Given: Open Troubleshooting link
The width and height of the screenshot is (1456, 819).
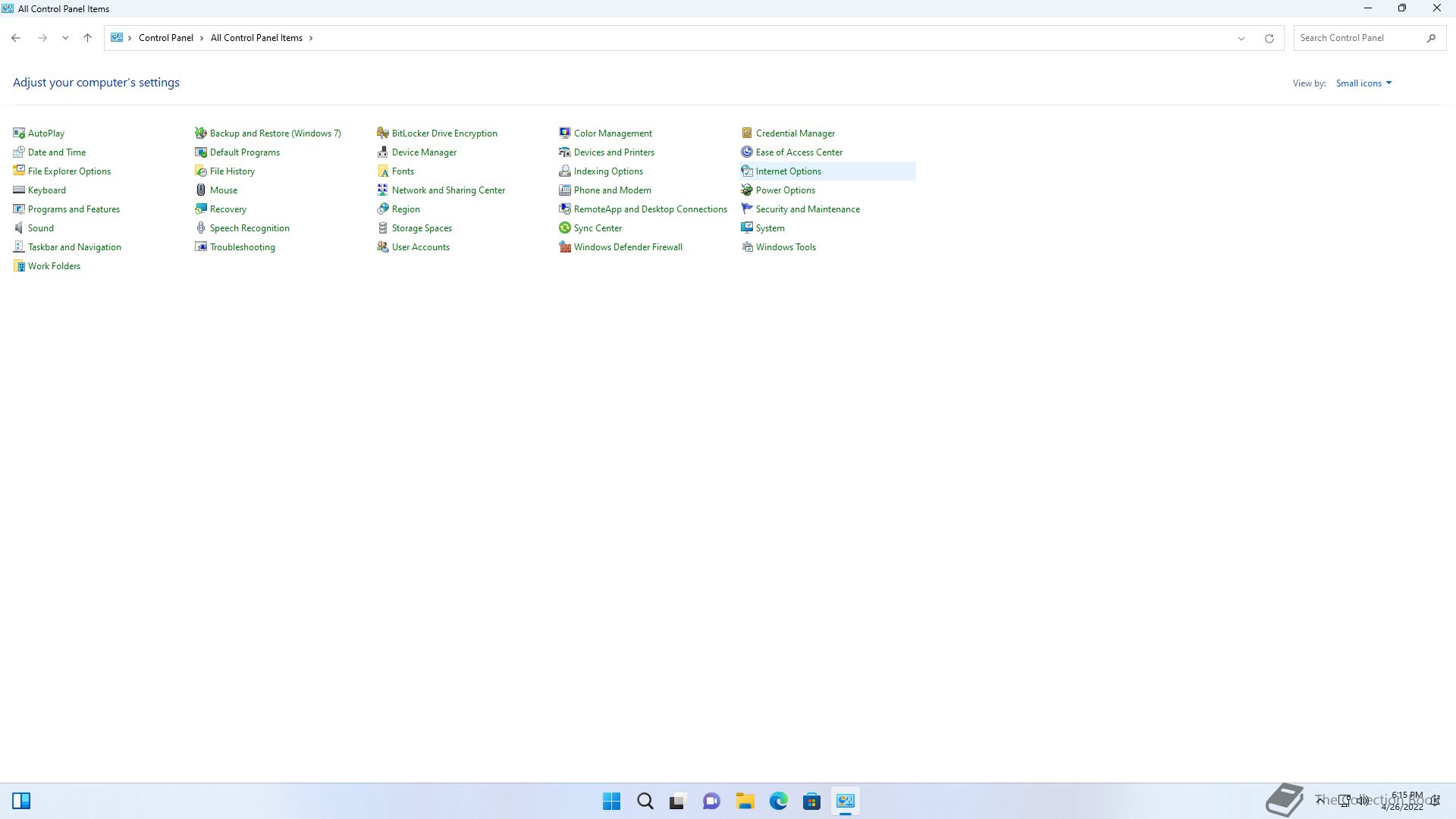Looking at the screenshot, I should click(x=243, y=247).
